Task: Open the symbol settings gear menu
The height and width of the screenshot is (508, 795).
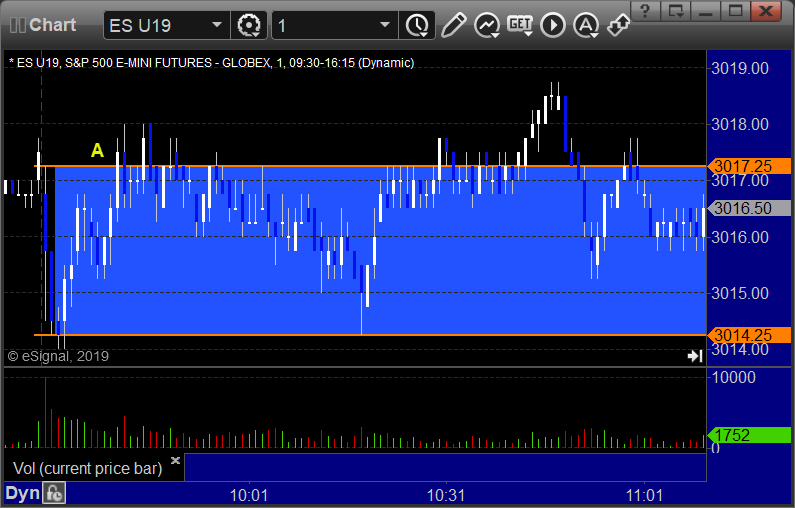Action: 248,25
